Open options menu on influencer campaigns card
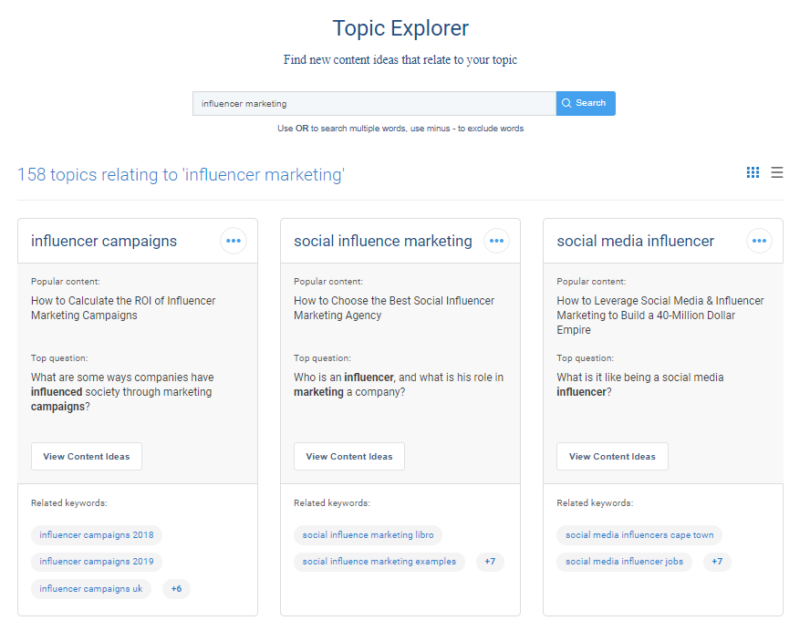The height and width of the screenshot is (631, 810). tap(233, 241)
